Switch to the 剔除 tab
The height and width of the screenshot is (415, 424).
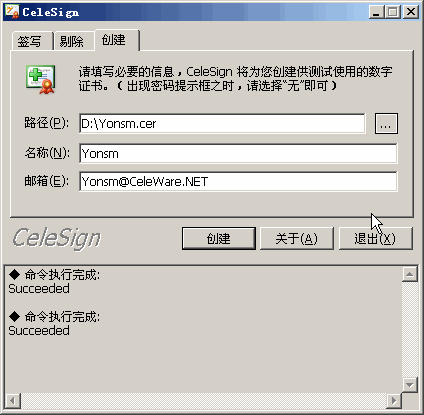coord(74,41)
